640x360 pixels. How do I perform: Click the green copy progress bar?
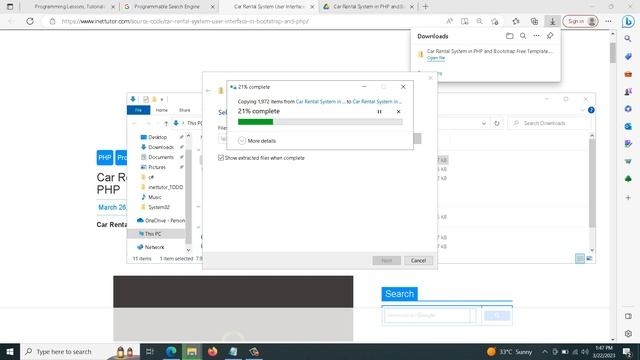click(320, 122)
